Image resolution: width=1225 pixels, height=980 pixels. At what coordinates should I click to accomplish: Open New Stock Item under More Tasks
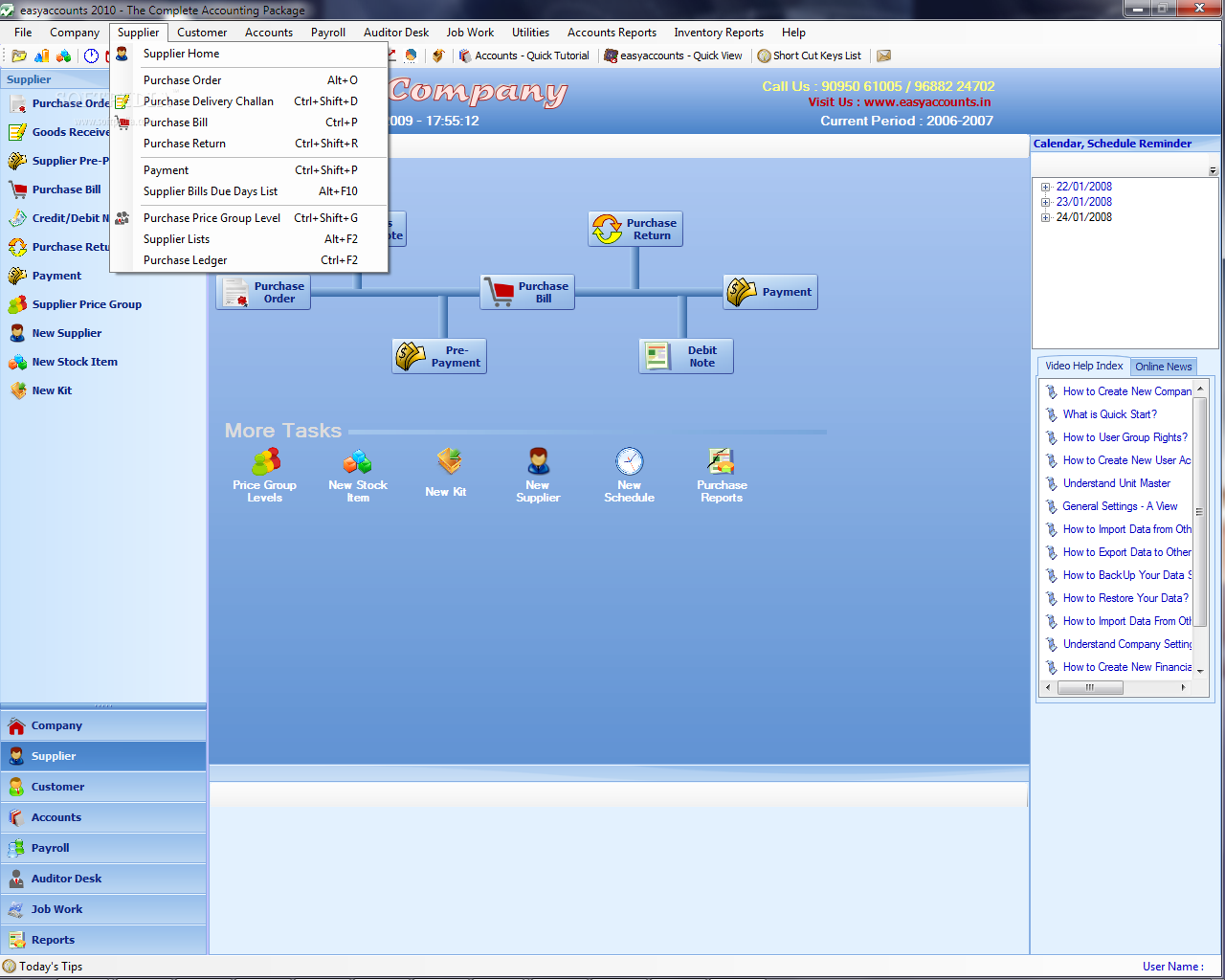pos(358,475)
